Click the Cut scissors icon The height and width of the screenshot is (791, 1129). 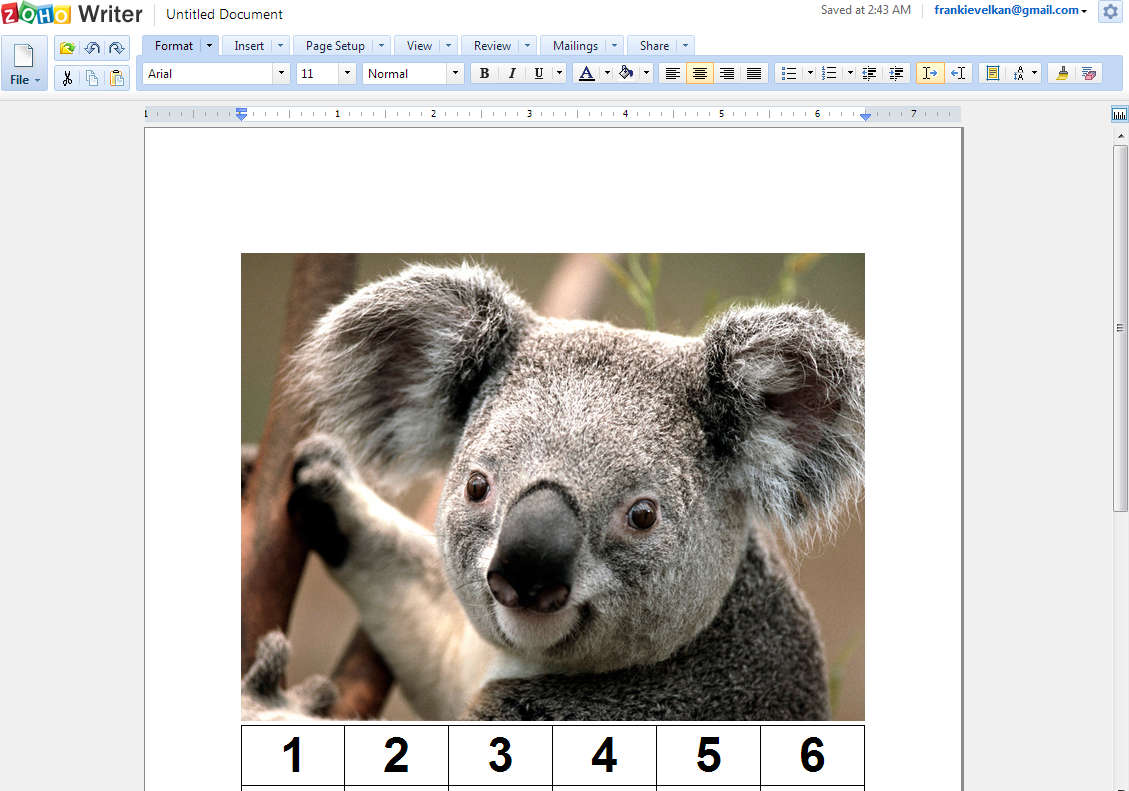tap(67, 78)
